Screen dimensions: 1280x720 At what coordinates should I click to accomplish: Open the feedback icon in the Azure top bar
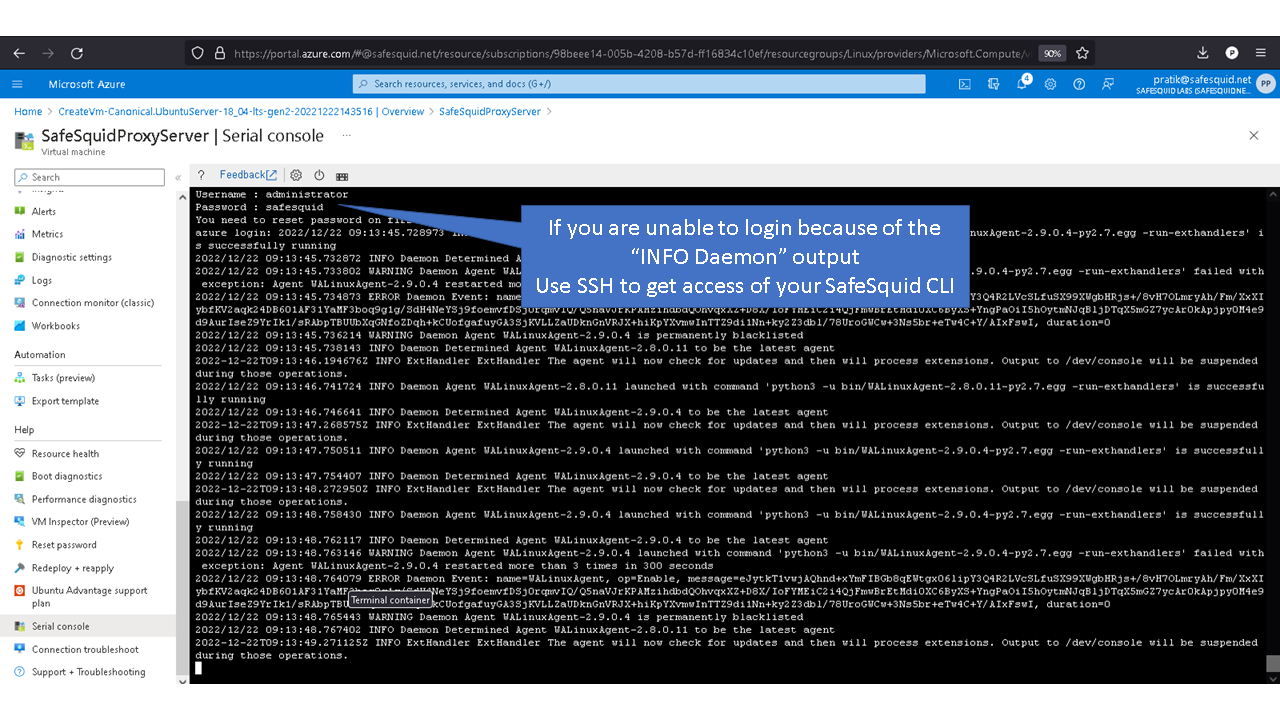pyautogui.click(x=1108, y=84)
